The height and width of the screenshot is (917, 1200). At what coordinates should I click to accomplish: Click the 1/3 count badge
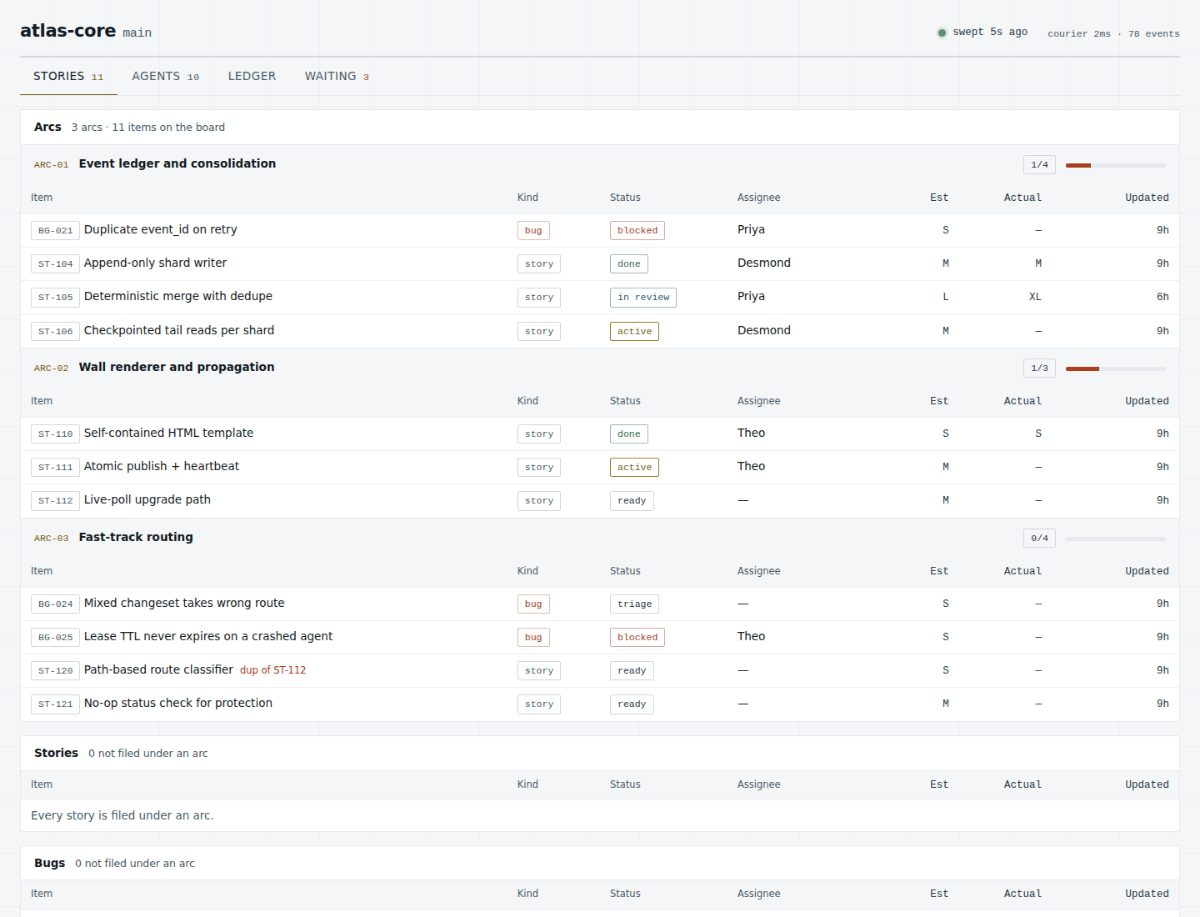point(1039,368)
